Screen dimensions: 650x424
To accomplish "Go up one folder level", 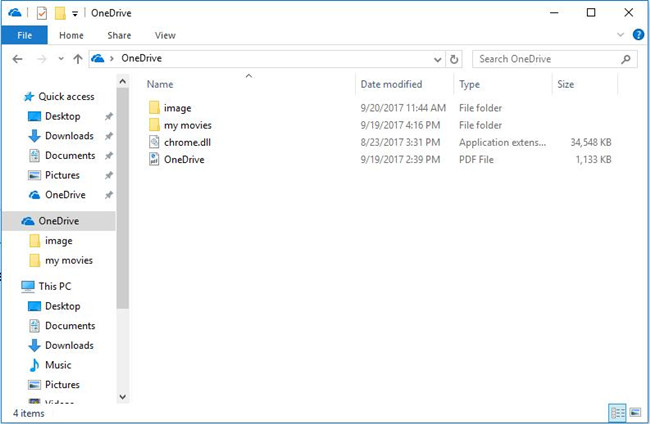I will click(78, 59).
